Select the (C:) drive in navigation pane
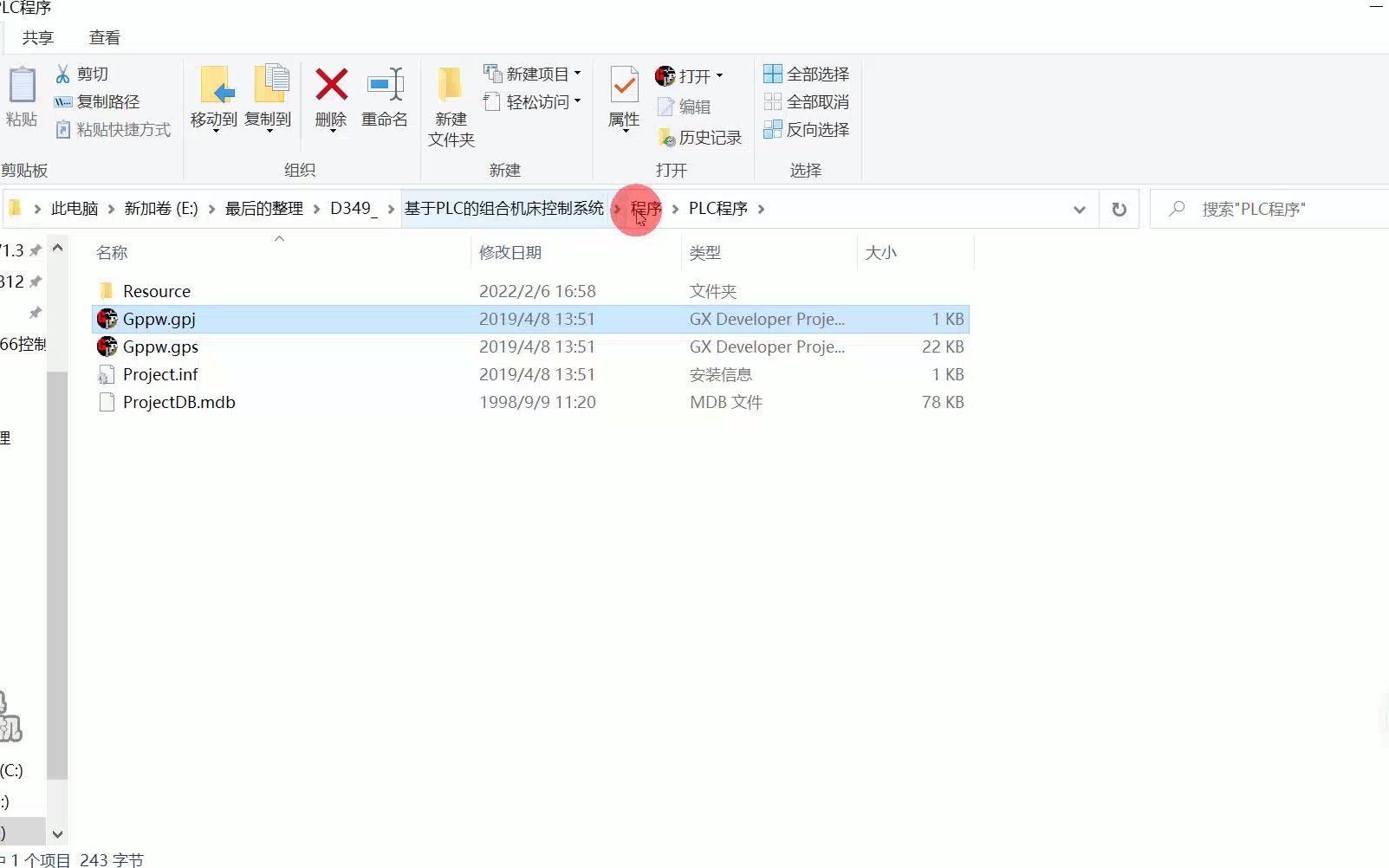Viewport: 1389px width, 868px height. coord(12,770)
